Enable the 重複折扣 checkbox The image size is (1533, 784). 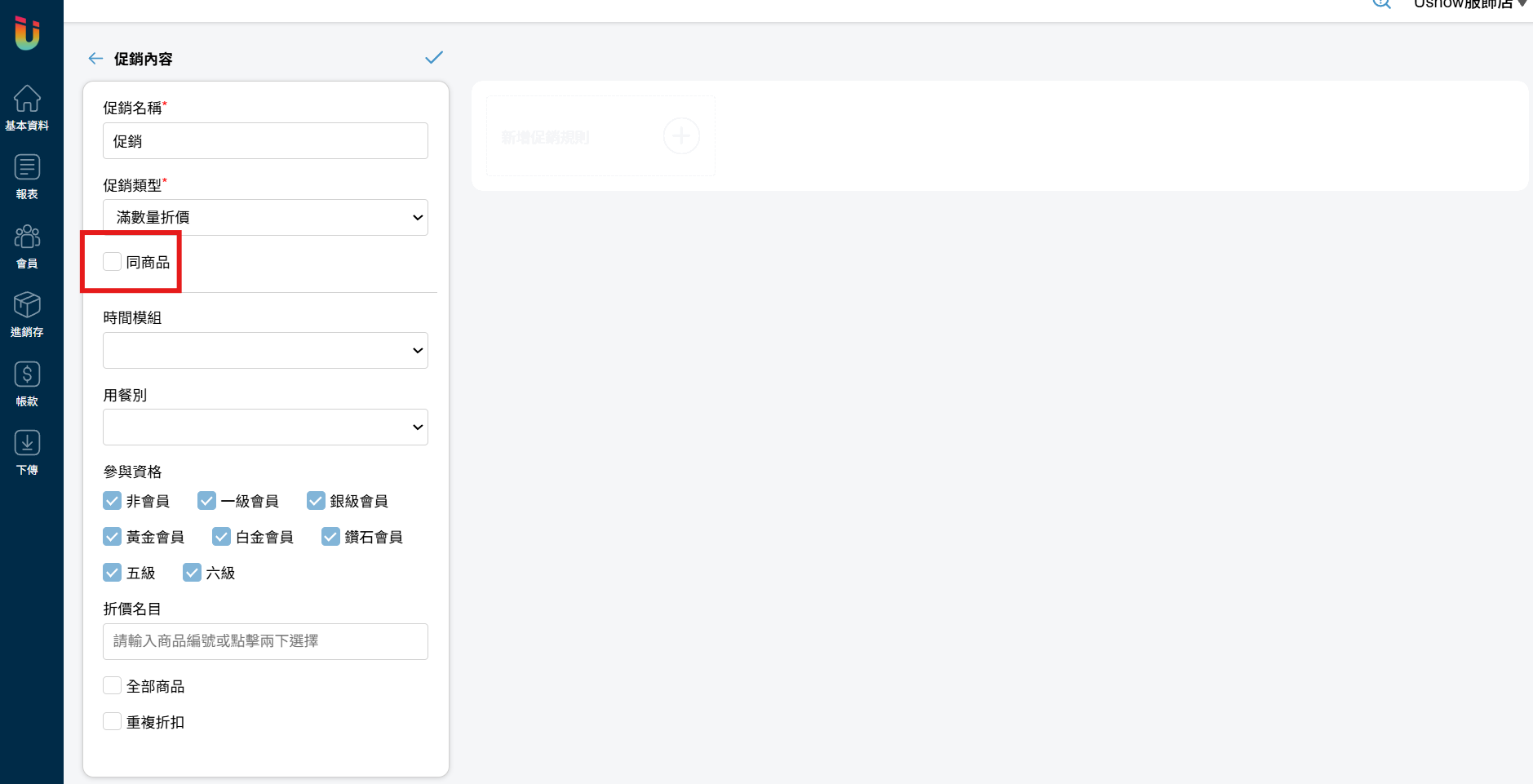coord(113,722)
